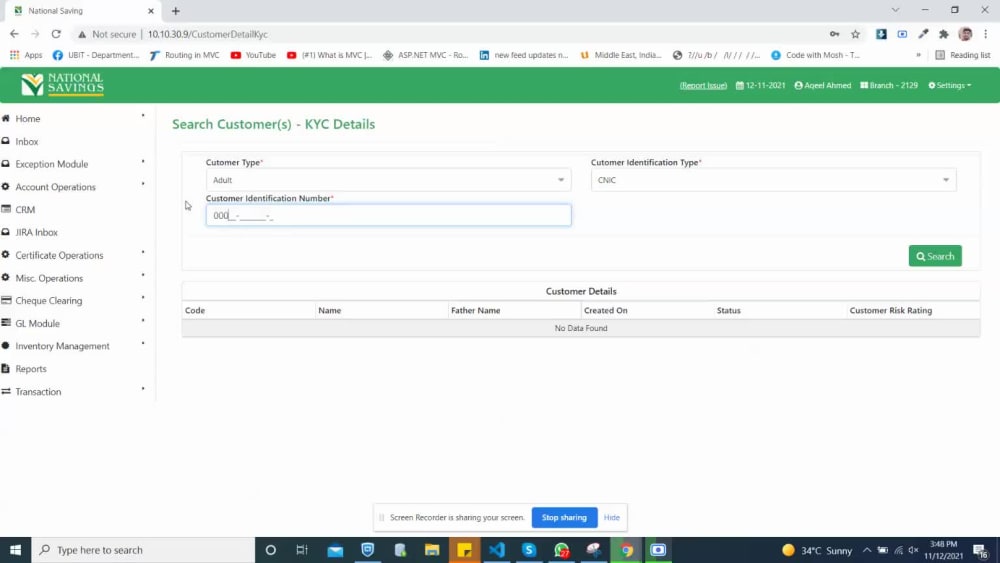Click Father Name column header

click(x=476, y=311)
